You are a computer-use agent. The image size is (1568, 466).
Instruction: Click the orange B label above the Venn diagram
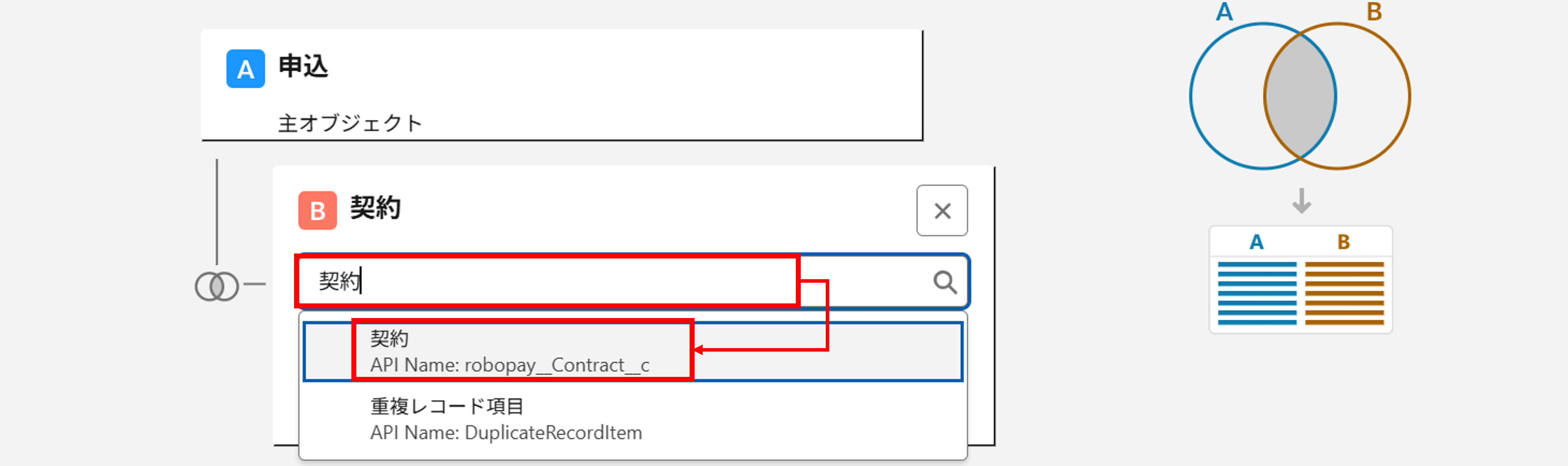(1374, 12)
